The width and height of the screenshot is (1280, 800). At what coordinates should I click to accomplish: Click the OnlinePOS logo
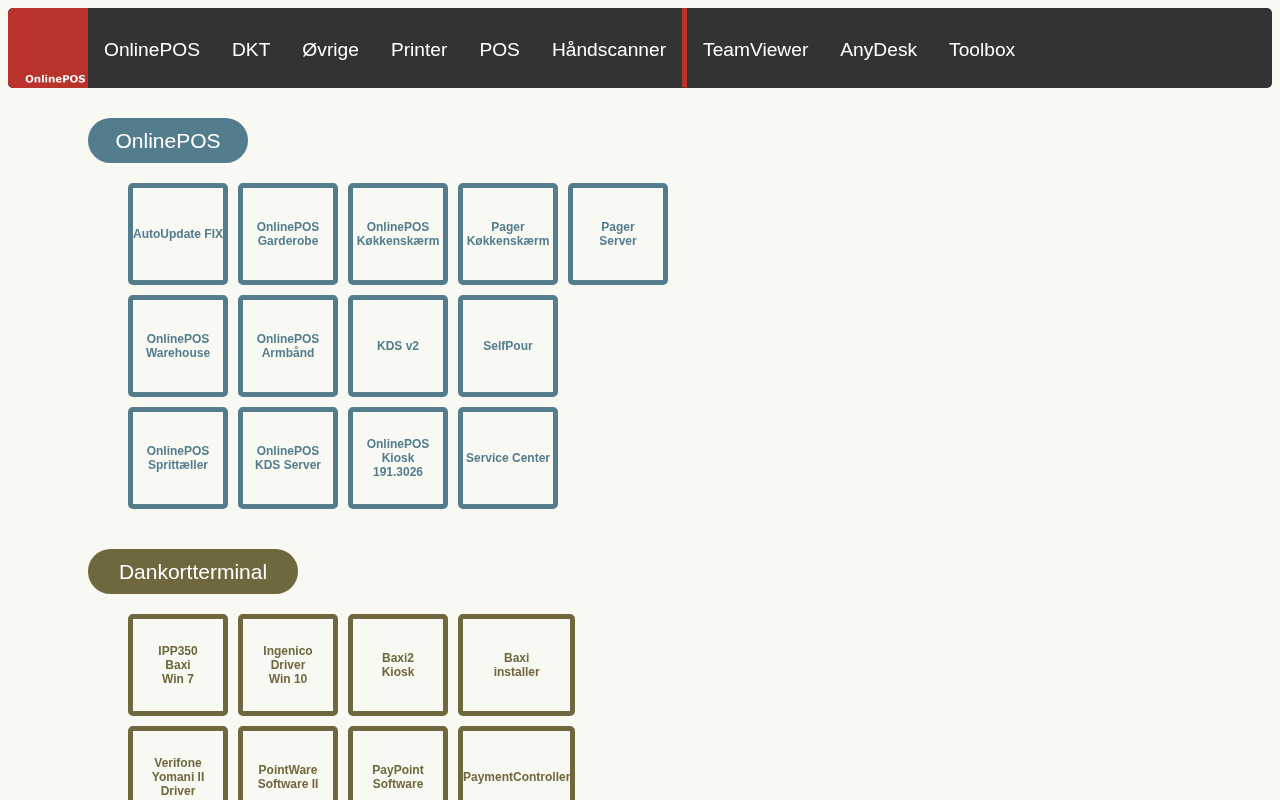point(48,48)
